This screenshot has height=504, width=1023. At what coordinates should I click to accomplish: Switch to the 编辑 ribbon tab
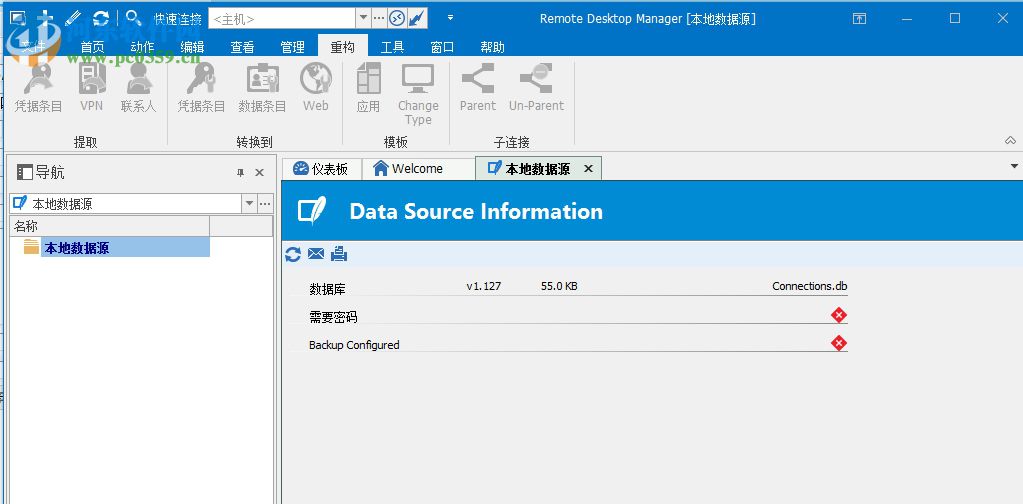tap(192, 47)
